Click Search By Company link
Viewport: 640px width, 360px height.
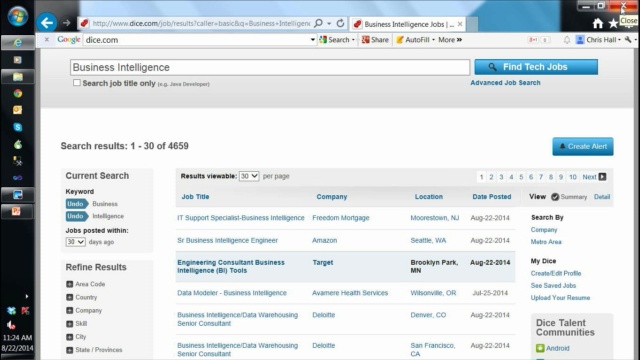pos(544,230)
